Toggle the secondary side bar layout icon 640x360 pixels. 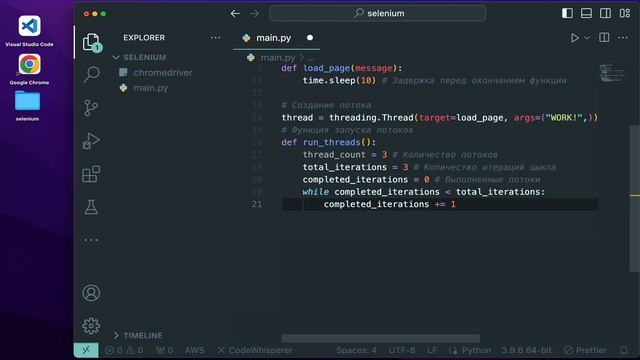[x=606, y=13]
